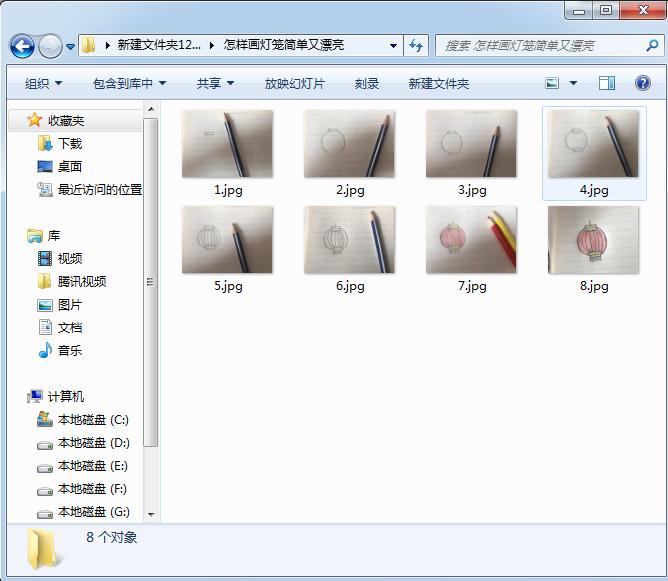Toggle the preview pane icon
Viewport: 668px width, 581px height.
click(607, 83)
